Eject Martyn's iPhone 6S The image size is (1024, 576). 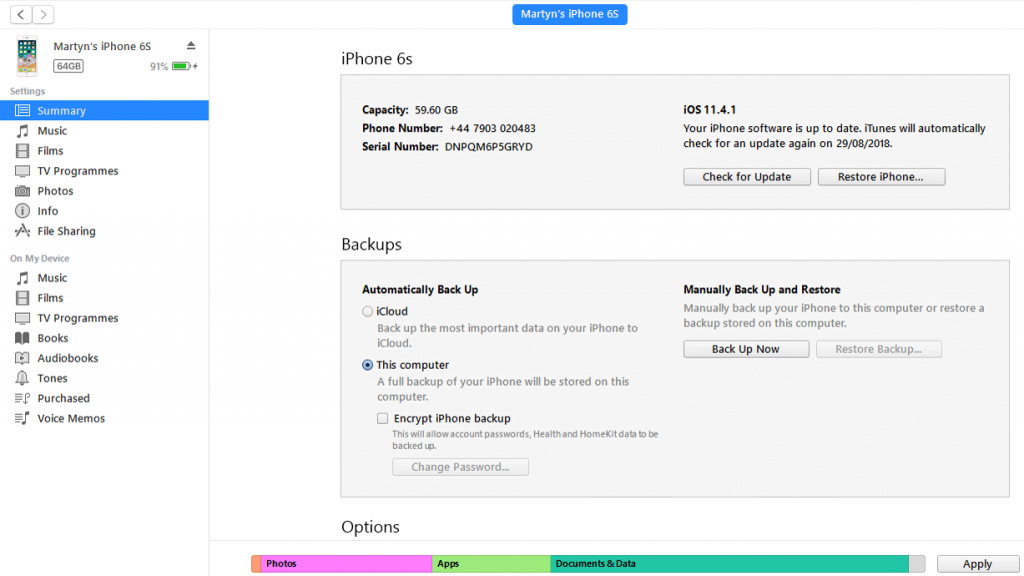coord(191,46)
